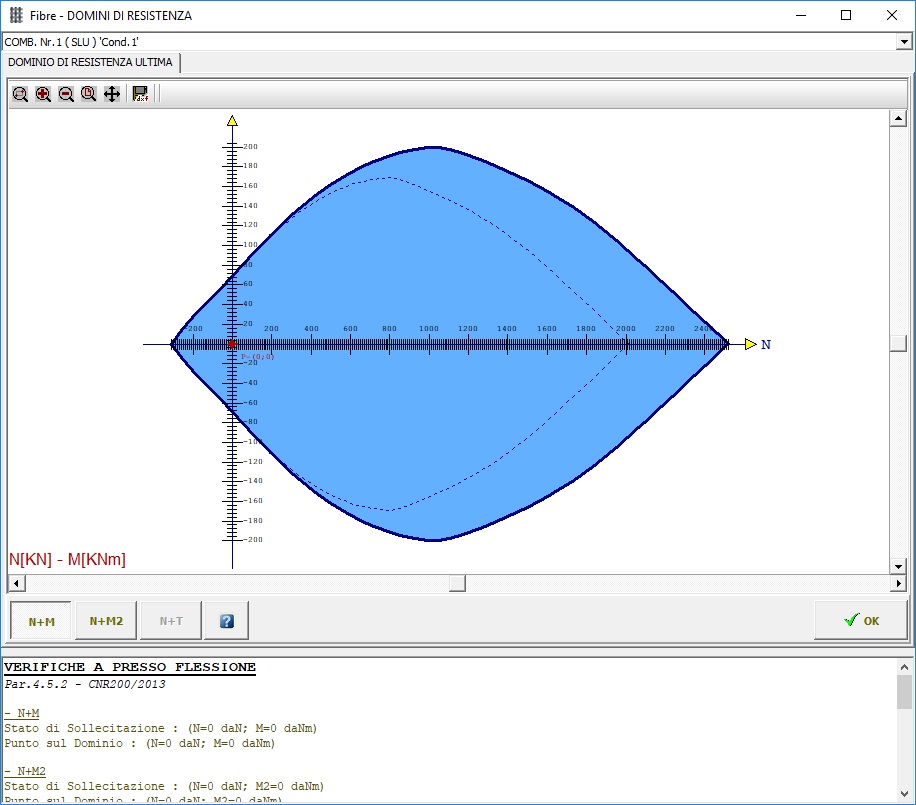This screenshot has height=805, width=916.
Task: Select the DOMINIO DI RESISTENZA ULTIMA tab
Action: 91,62
